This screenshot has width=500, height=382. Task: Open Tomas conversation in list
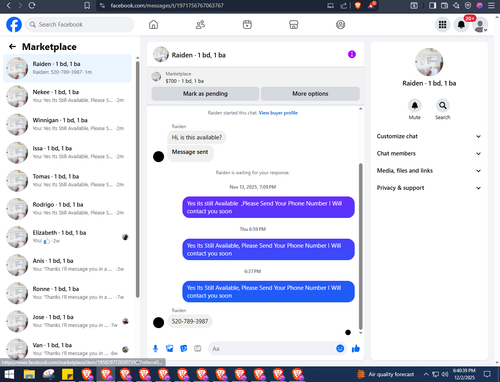68,181
